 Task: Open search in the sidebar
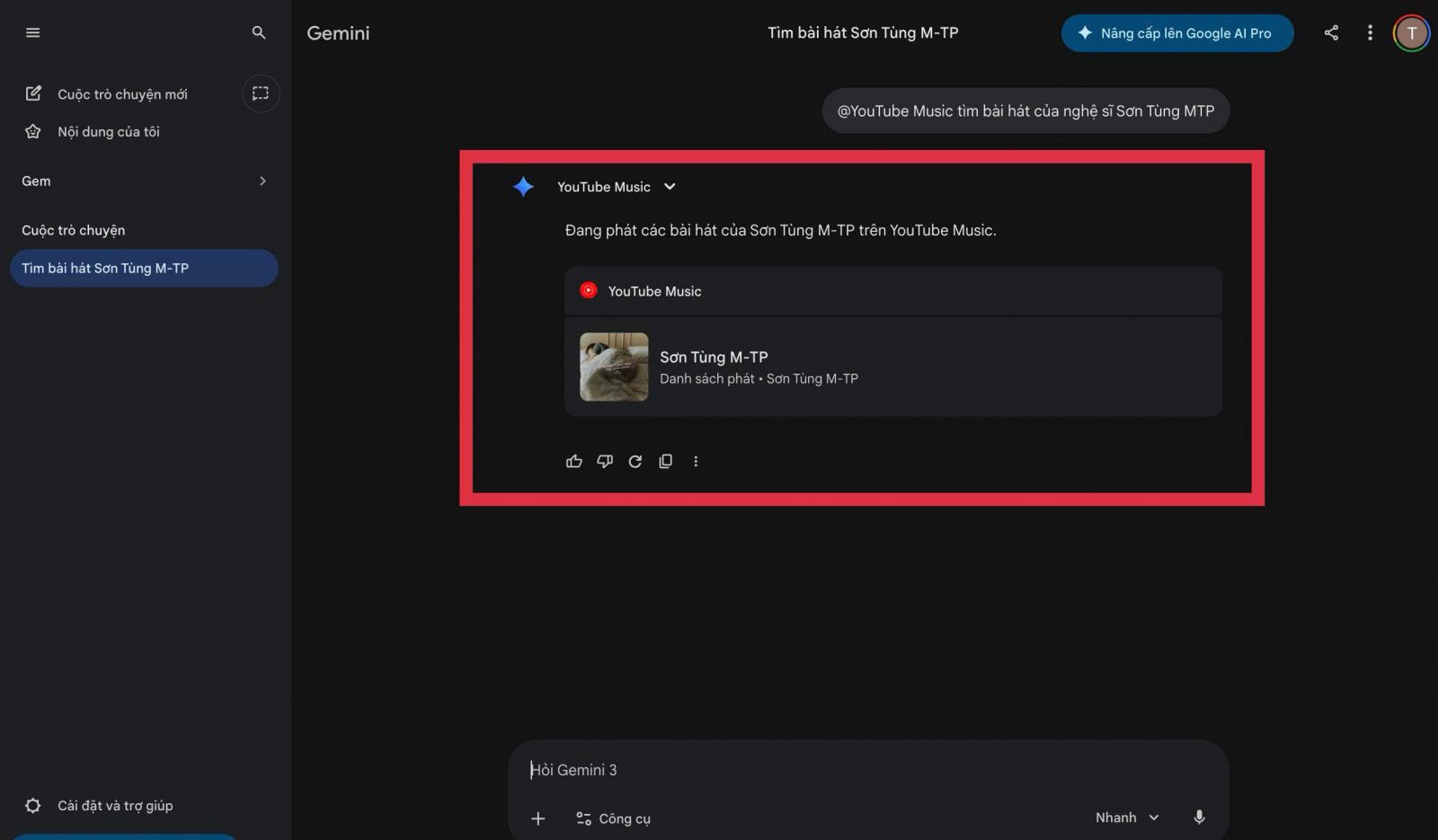259,33
